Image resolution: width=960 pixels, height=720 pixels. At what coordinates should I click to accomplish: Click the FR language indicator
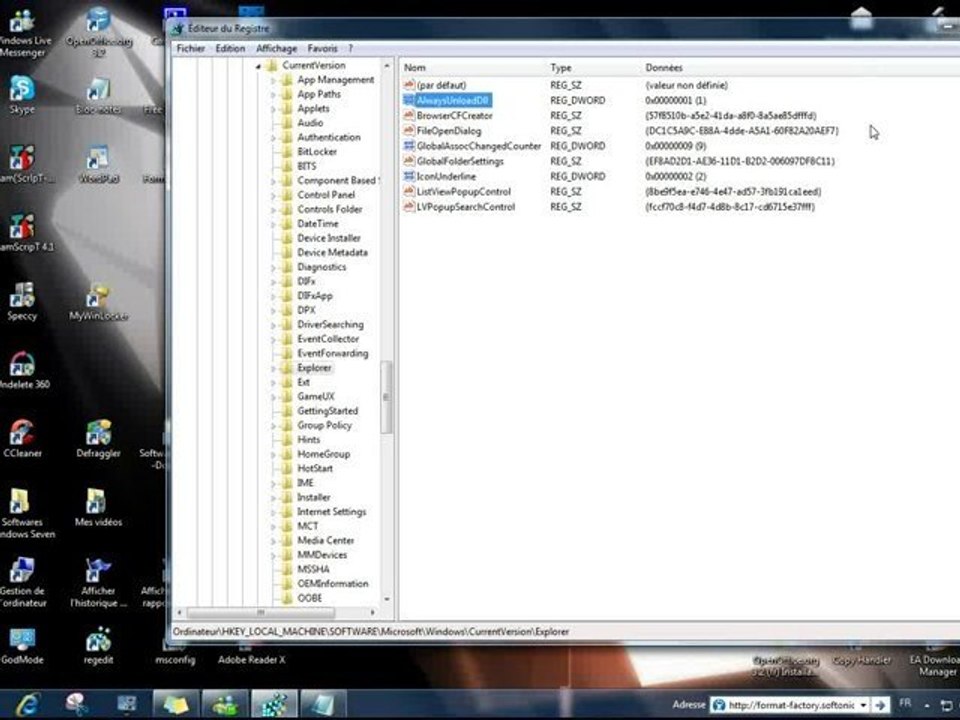tap(905, 703)
